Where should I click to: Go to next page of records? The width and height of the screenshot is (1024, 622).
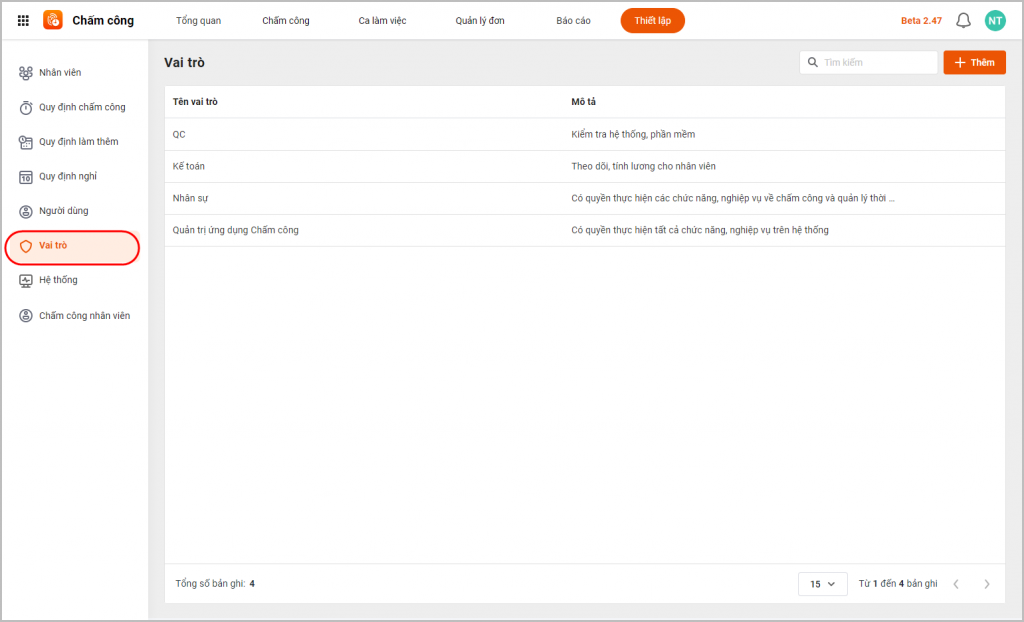(987, 584)
